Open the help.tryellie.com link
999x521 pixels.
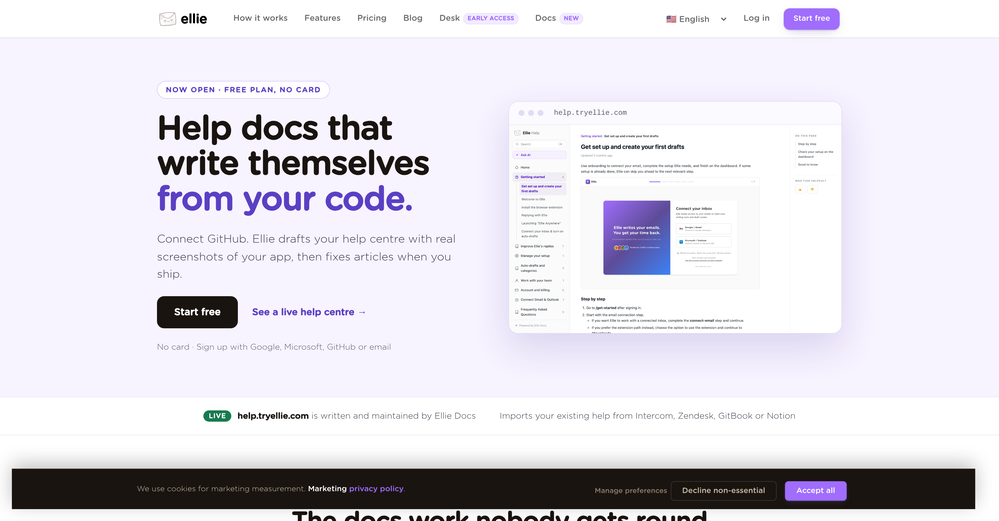(273, 416)
